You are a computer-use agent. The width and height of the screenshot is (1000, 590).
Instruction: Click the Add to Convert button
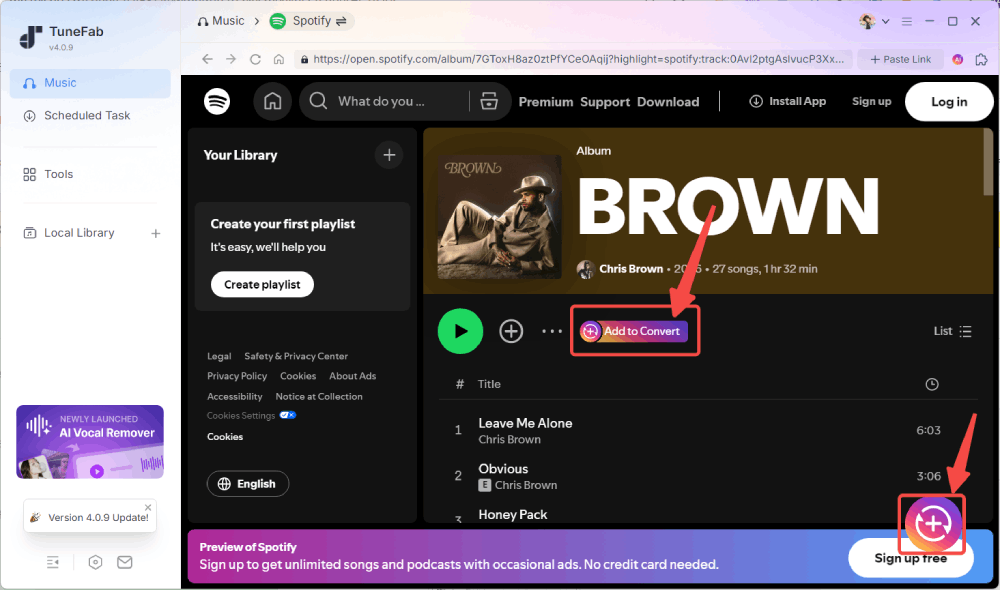pos(634,331)
